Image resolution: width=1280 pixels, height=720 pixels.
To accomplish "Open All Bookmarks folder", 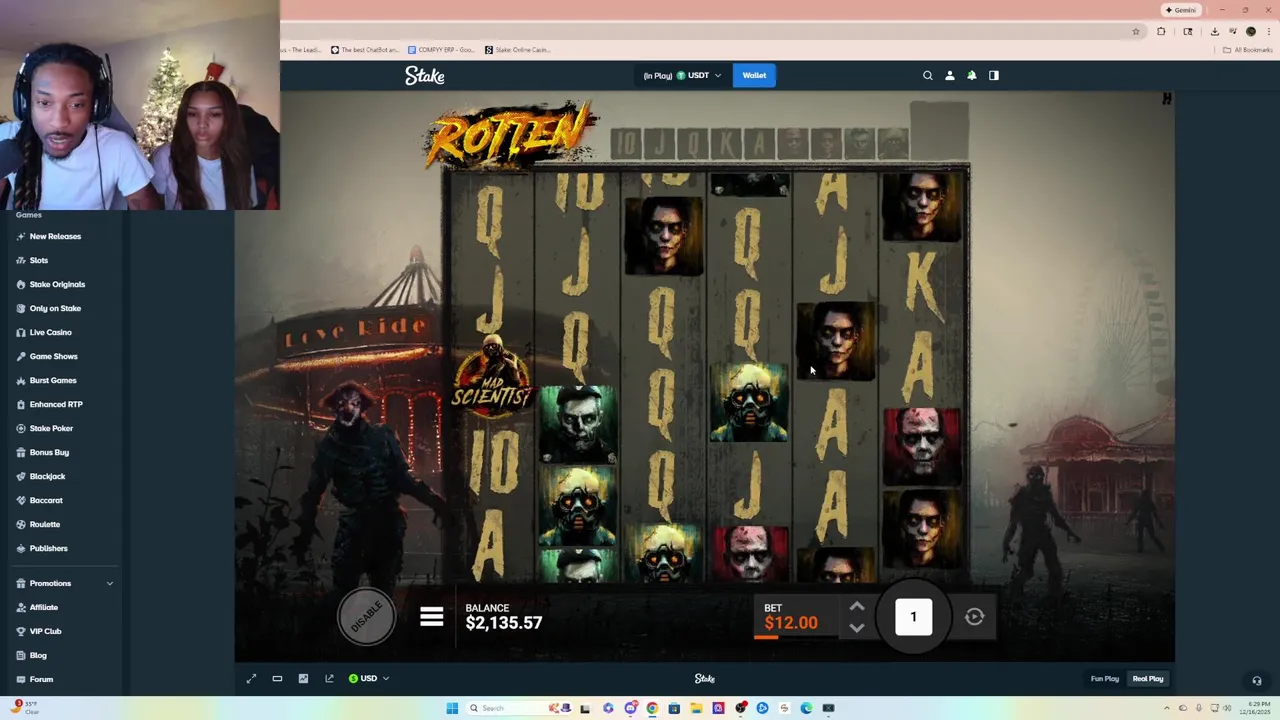I will 1246,50.
